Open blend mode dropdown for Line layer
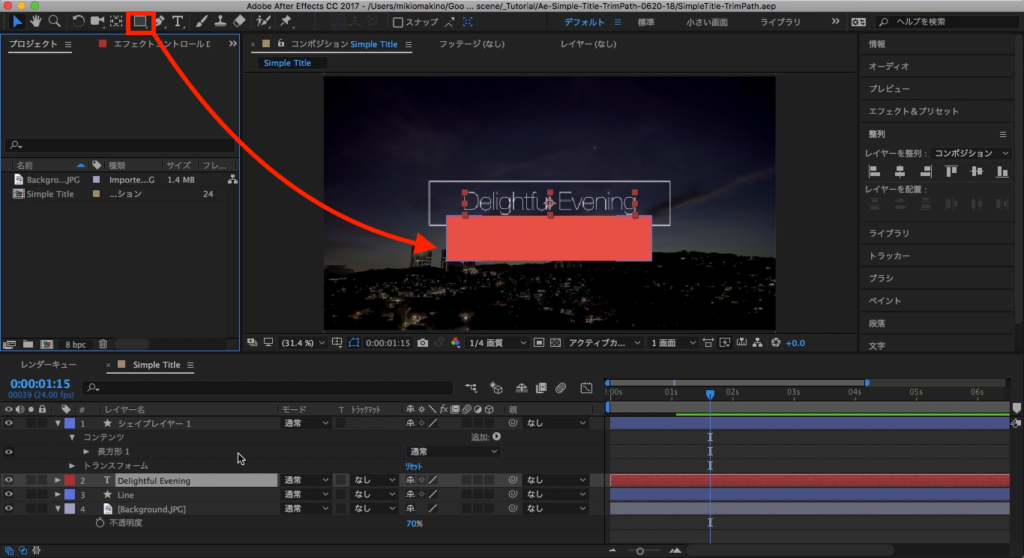This screenshot has width=1024, height=558. (305, 495)
